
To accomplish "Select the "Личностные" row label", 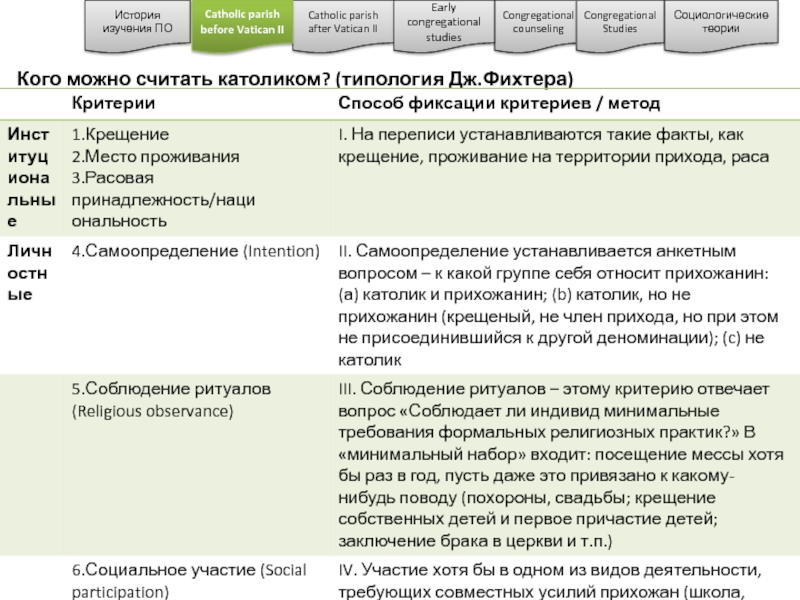I will coord(32,272).
